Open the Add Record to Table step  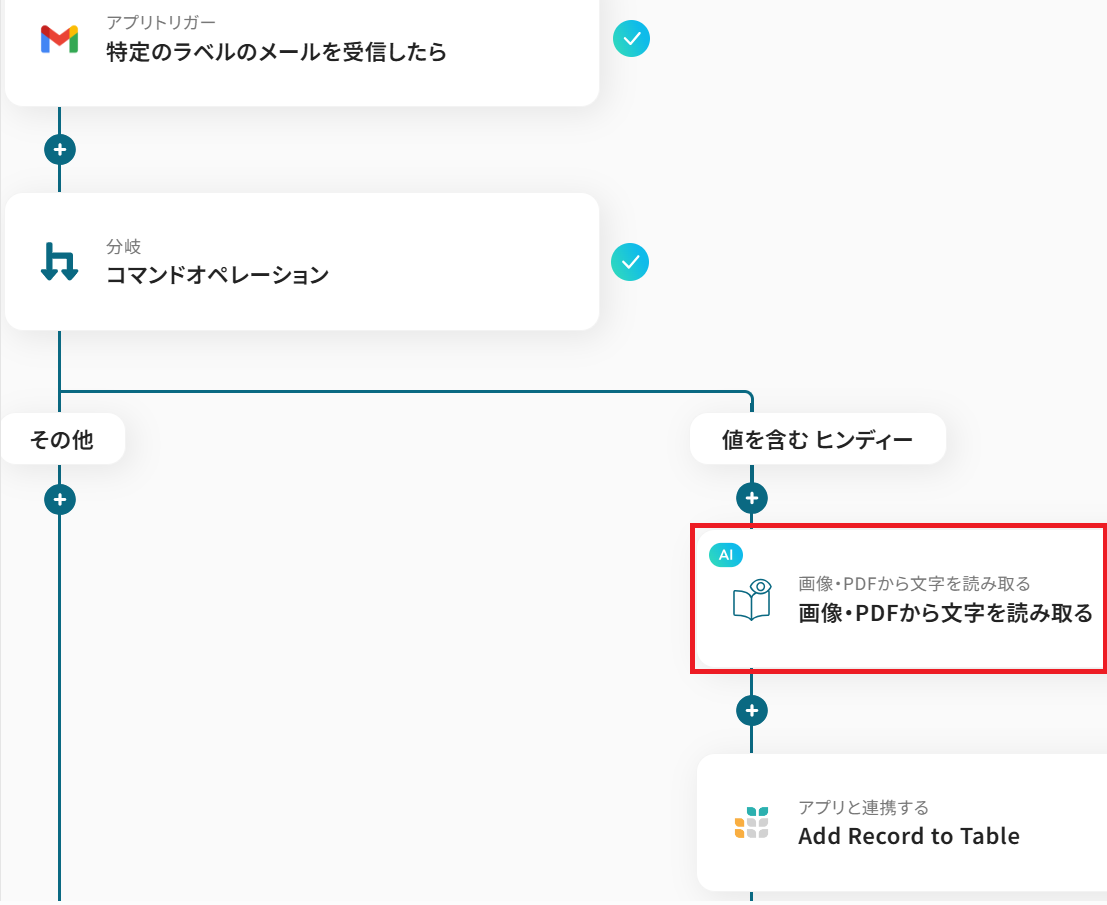click(x=908, y=836)
